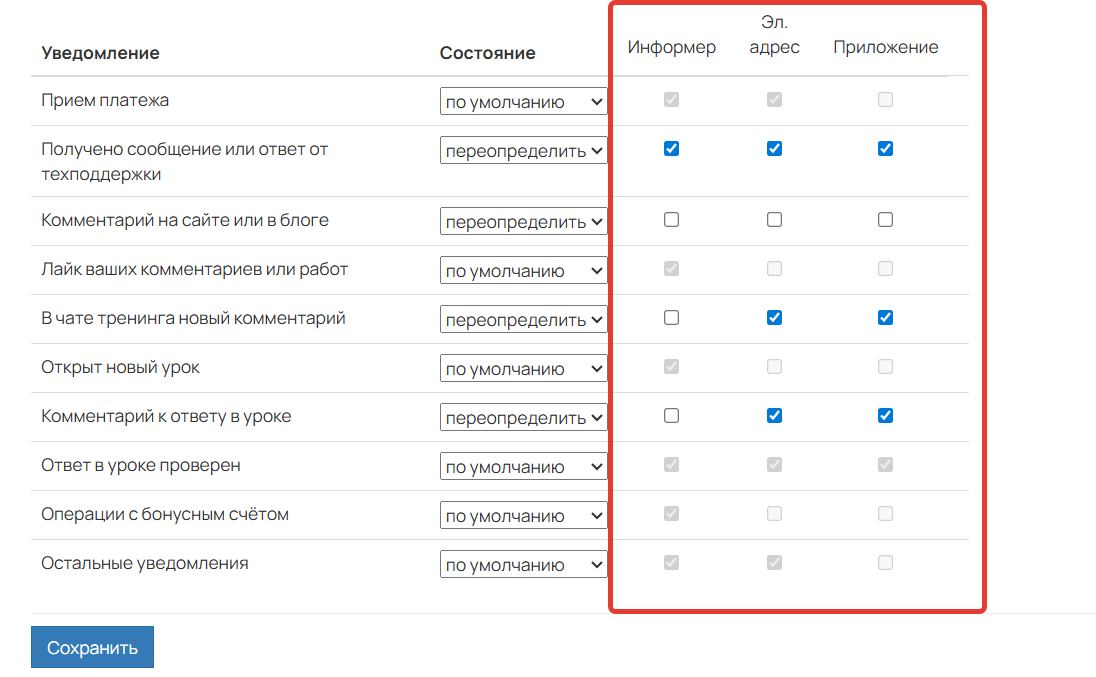Viewport: 1096px width, 677px height.
Task: Uncheck Эл. адрес for техподдержки message row
Action: [x=774, y=149]
